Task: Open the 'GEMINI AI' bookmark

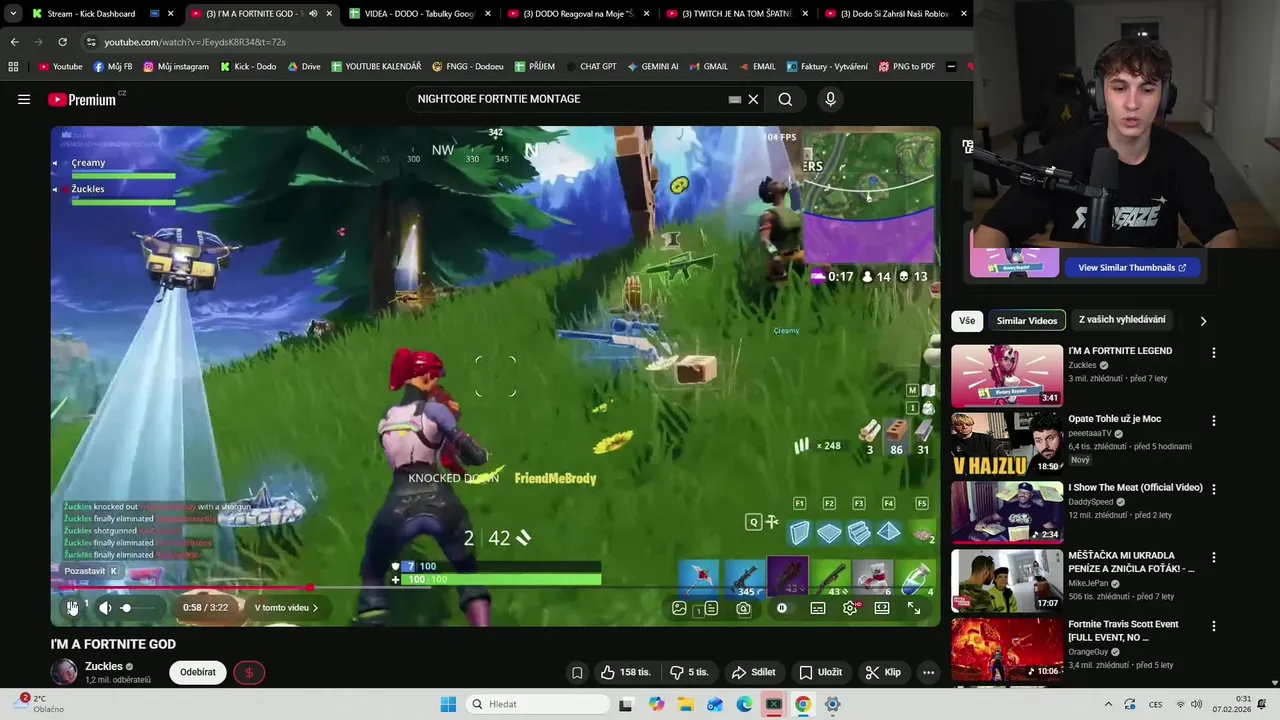Action: click(652, 67)
